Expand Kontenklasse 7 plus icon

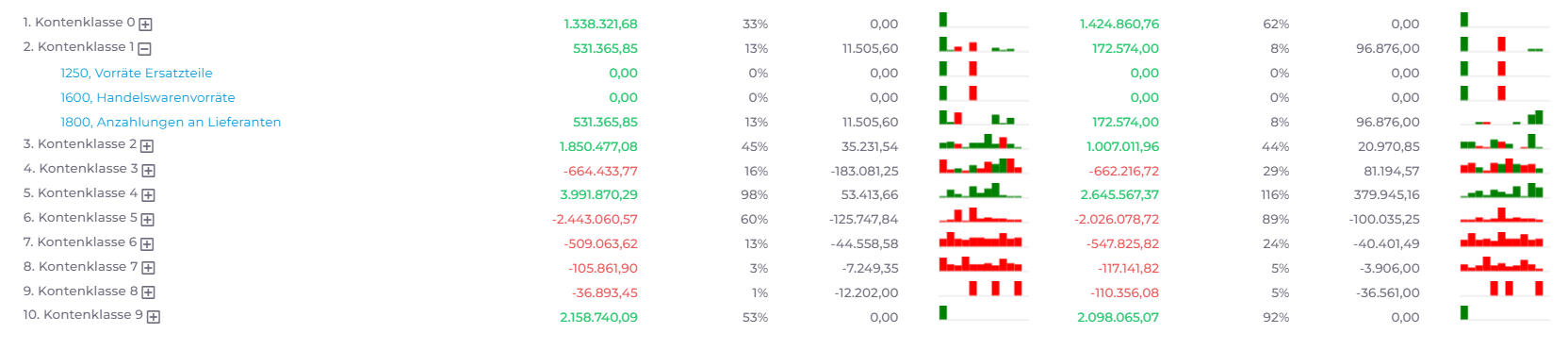pos(148,269)
